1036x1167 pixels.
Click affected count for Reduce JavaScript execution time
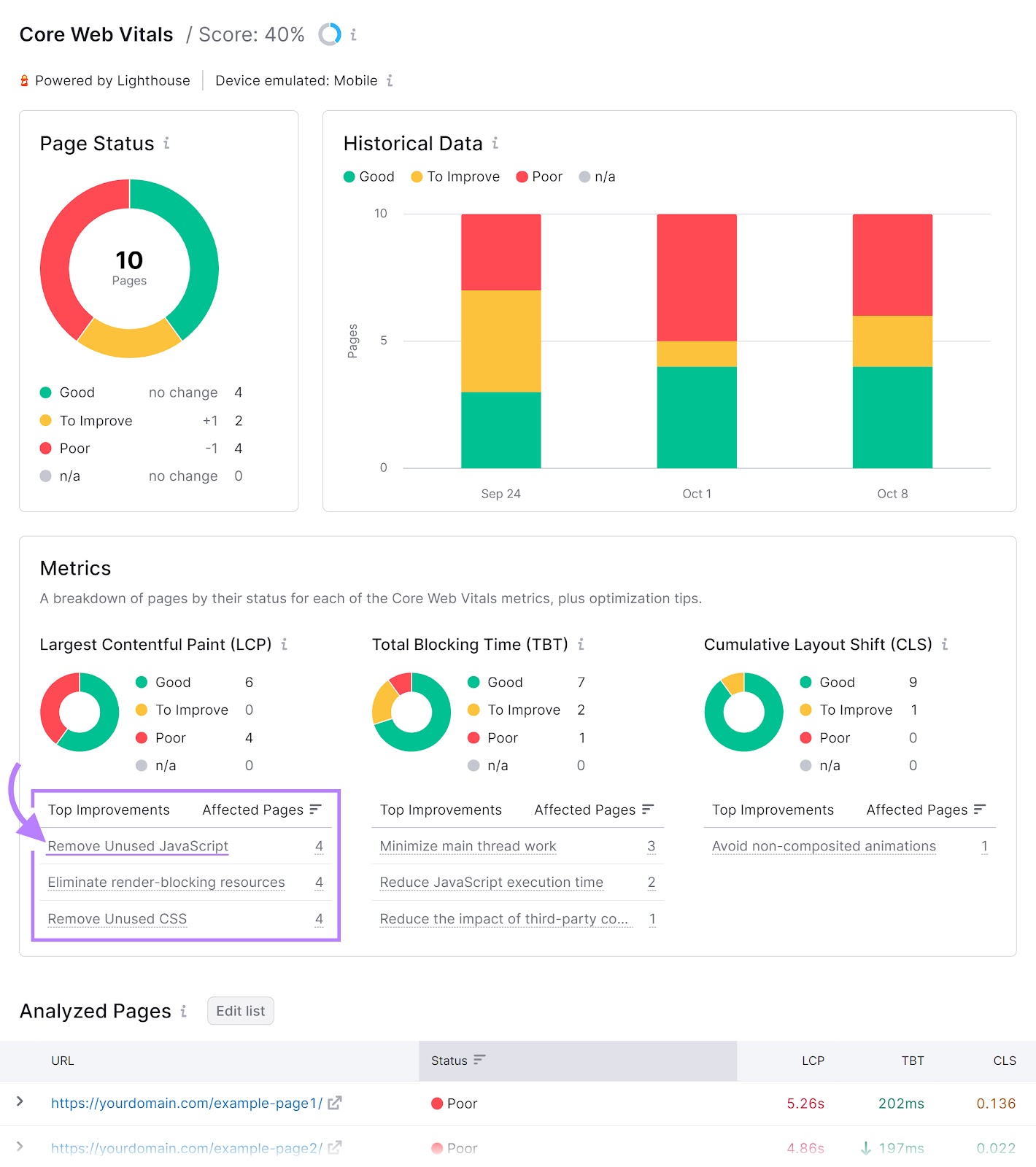tap(652, 883)
